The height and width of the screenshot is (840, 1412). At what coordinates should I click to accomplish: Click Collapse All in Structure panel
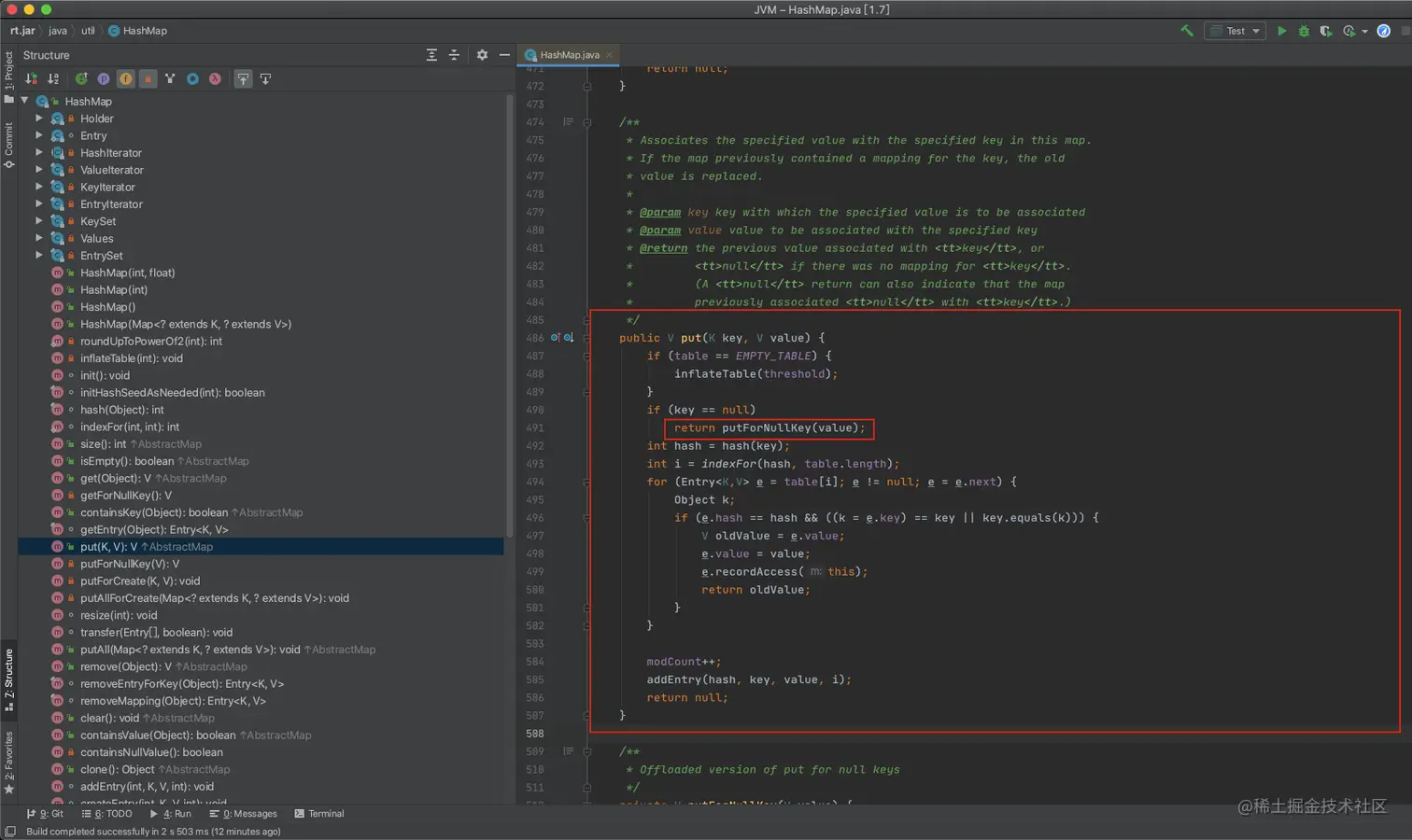click(454, 55)
